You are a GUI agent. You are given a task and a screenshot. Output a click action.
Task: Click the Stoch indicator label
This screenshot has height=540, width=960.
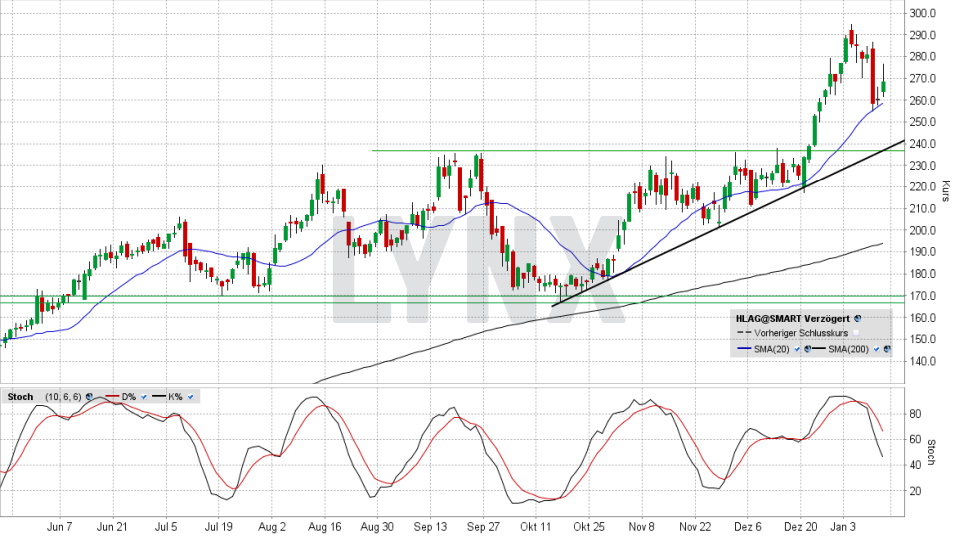(20, 397)
